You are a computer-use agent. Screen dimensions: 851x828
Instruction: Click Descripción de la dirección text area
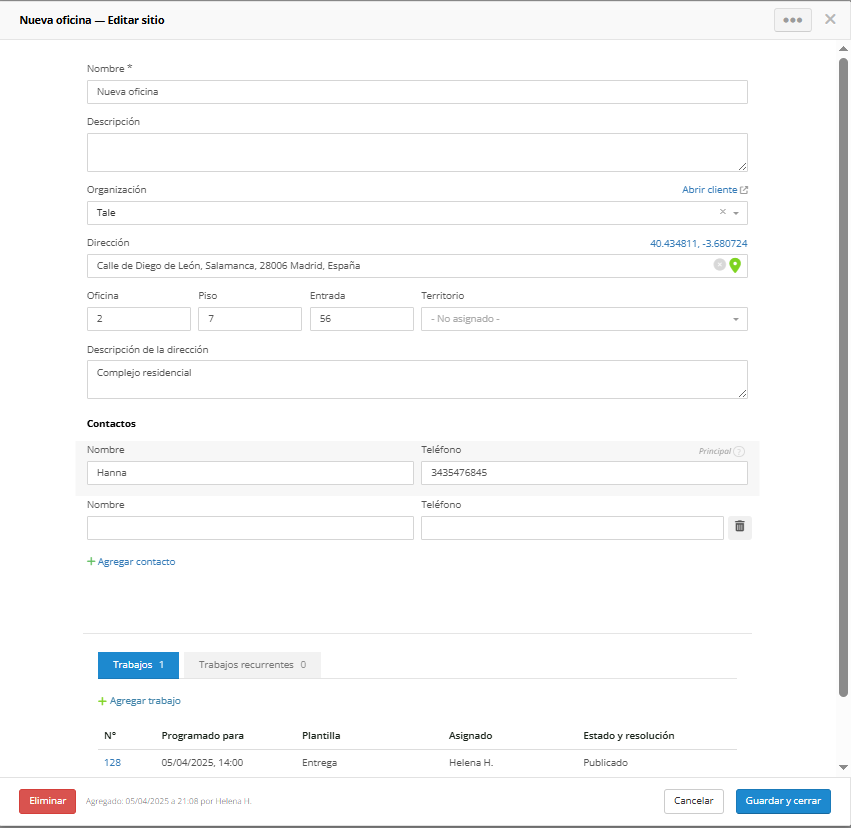tap(417, 379)
